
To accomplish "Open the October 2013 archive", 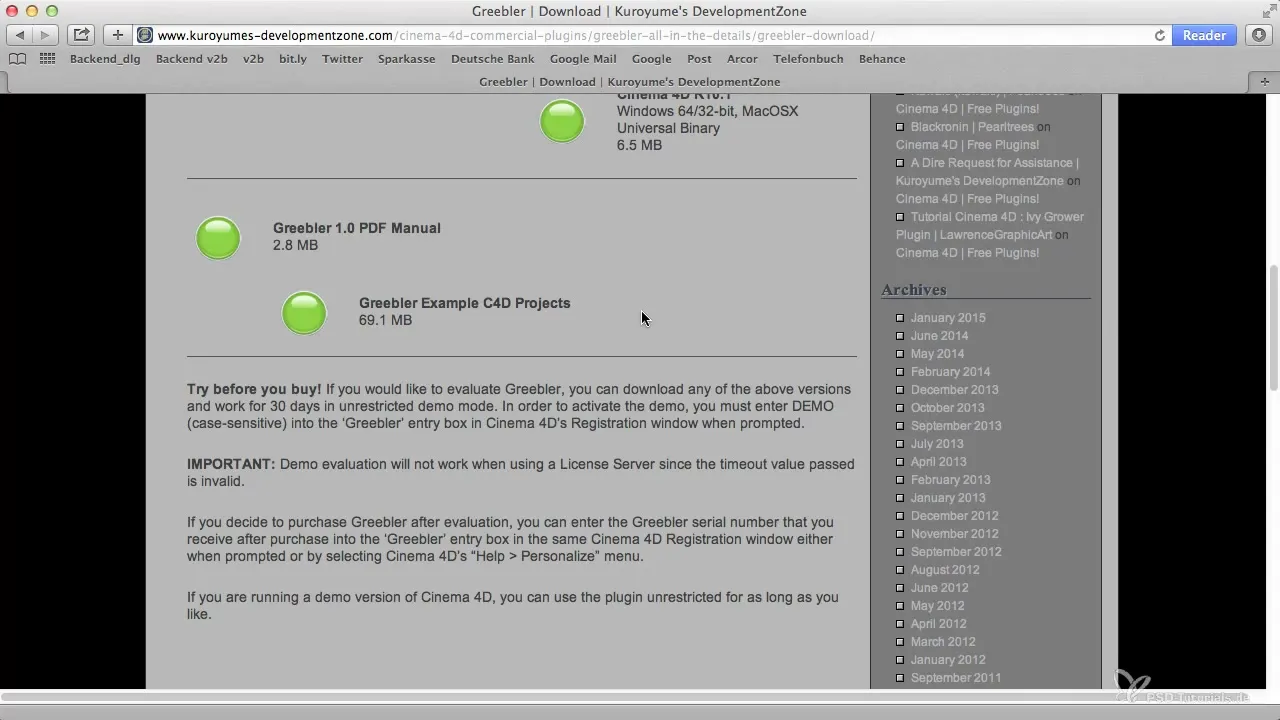I will (947, 408).
